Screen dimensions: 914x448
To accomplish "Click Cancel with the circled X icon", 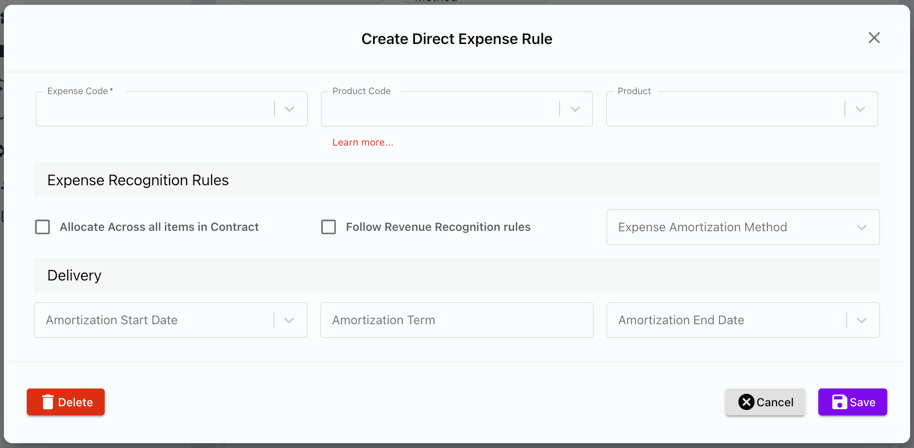I will [765, 402].
